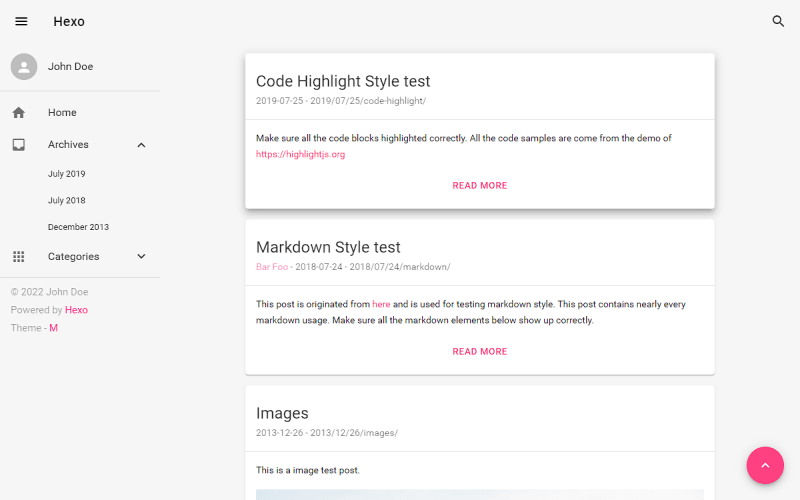
Task: Go to Home in sidebar
Action: [x=62, y=113]
